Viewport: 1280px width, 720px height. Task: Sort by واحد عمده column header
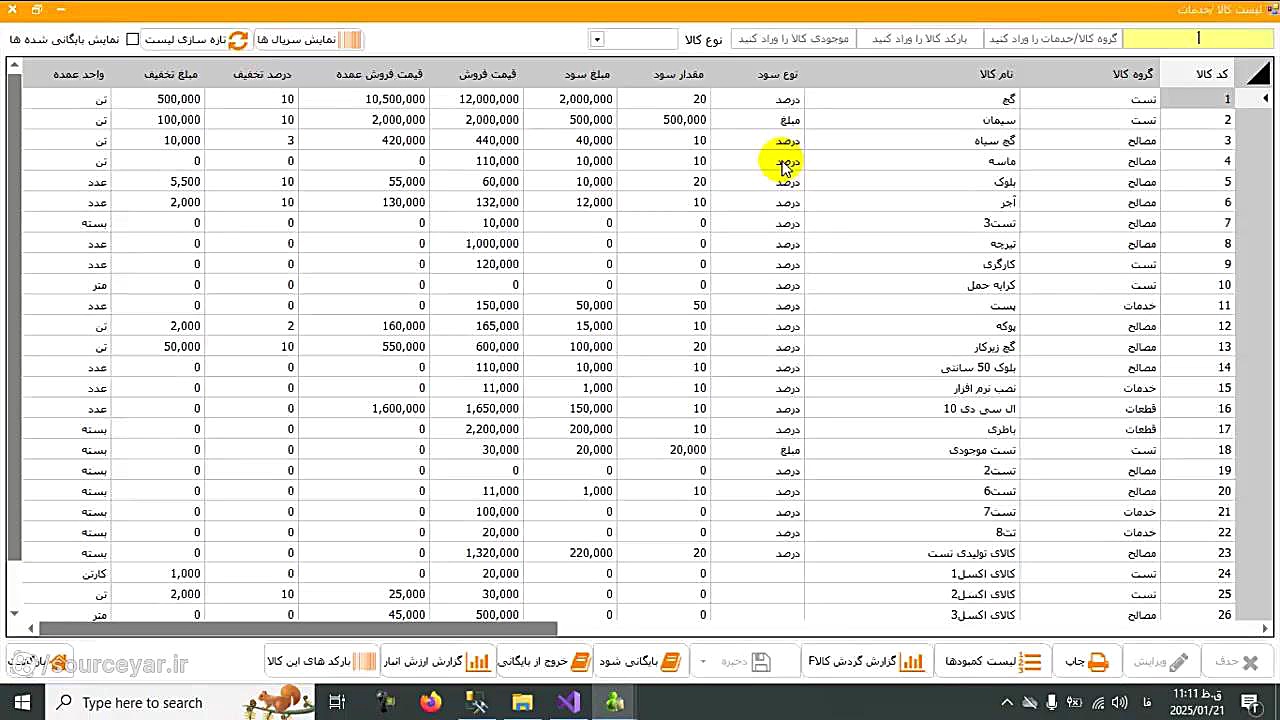[66, 74]
